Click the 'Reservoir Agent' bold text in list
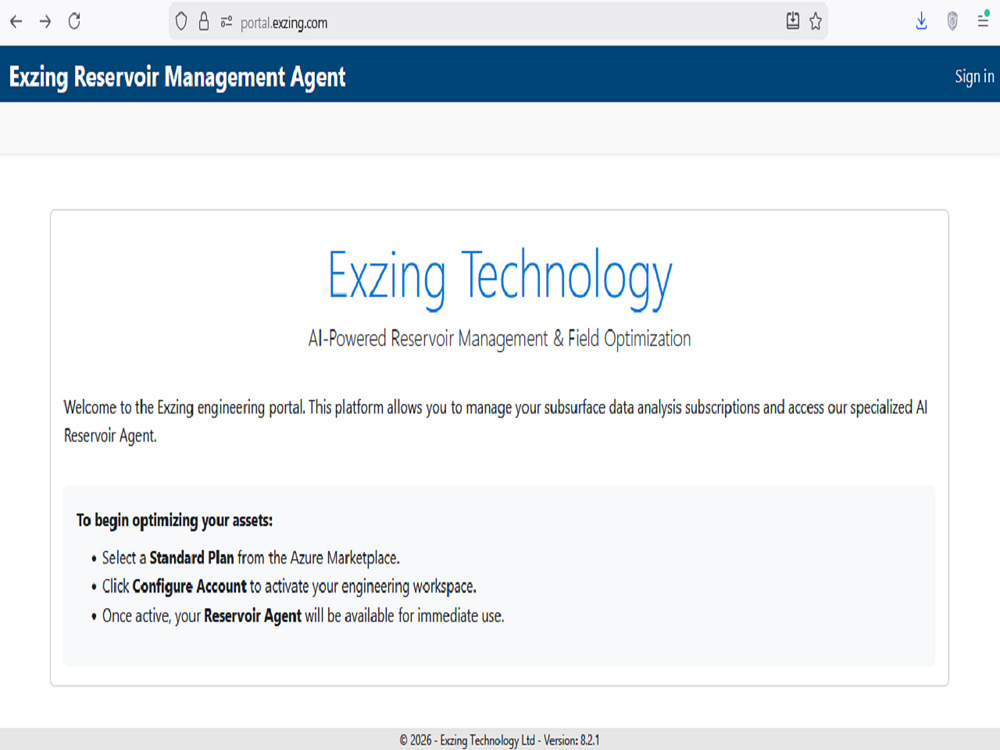 [253, 615]
